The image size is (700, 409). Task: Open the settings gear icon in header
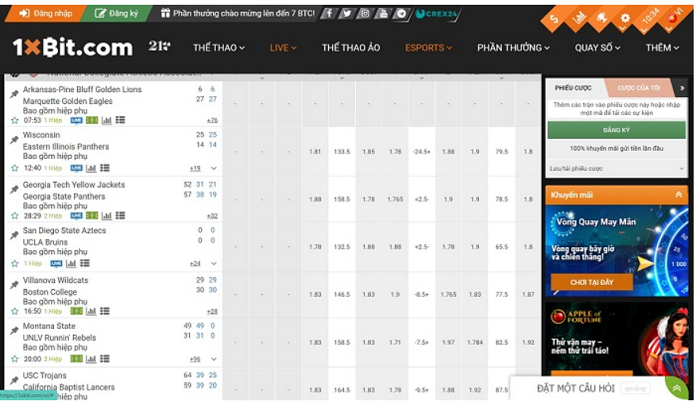coord(625,18)
